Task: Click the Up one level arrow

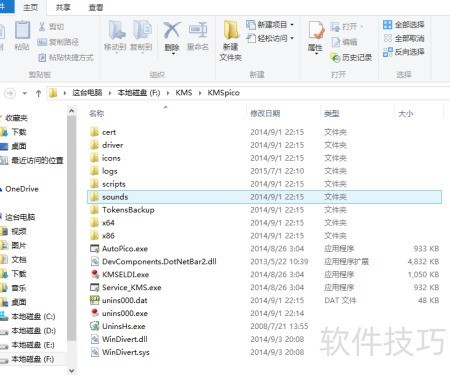Action: 38,93
